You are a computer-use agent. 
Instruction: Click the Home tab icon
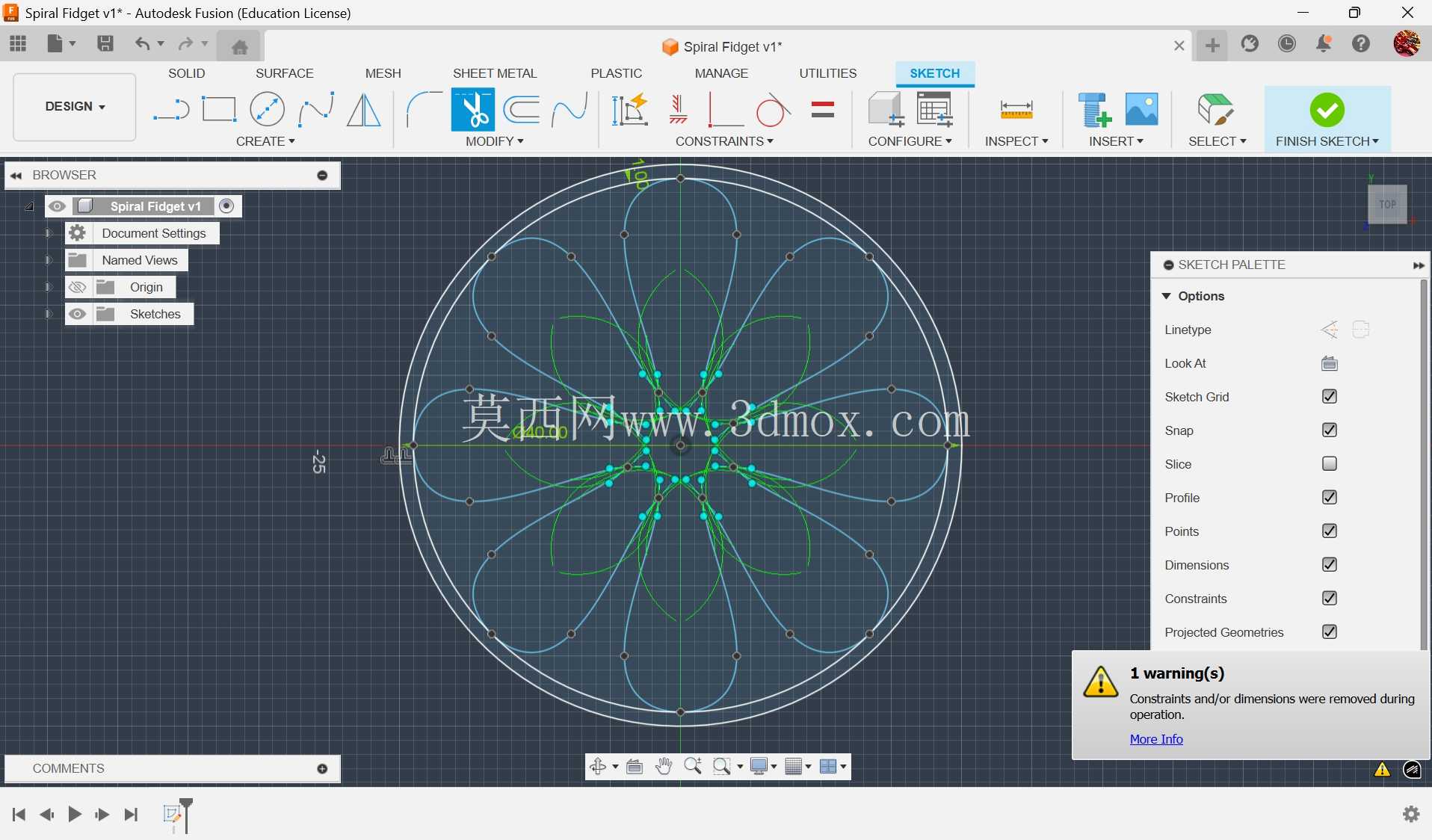point(239,47)
